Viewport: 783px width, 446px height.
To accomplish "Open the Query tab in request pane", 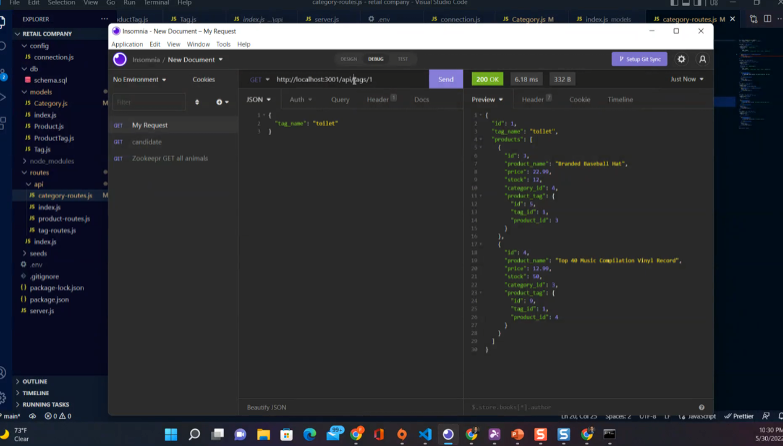I will point(340,99).
